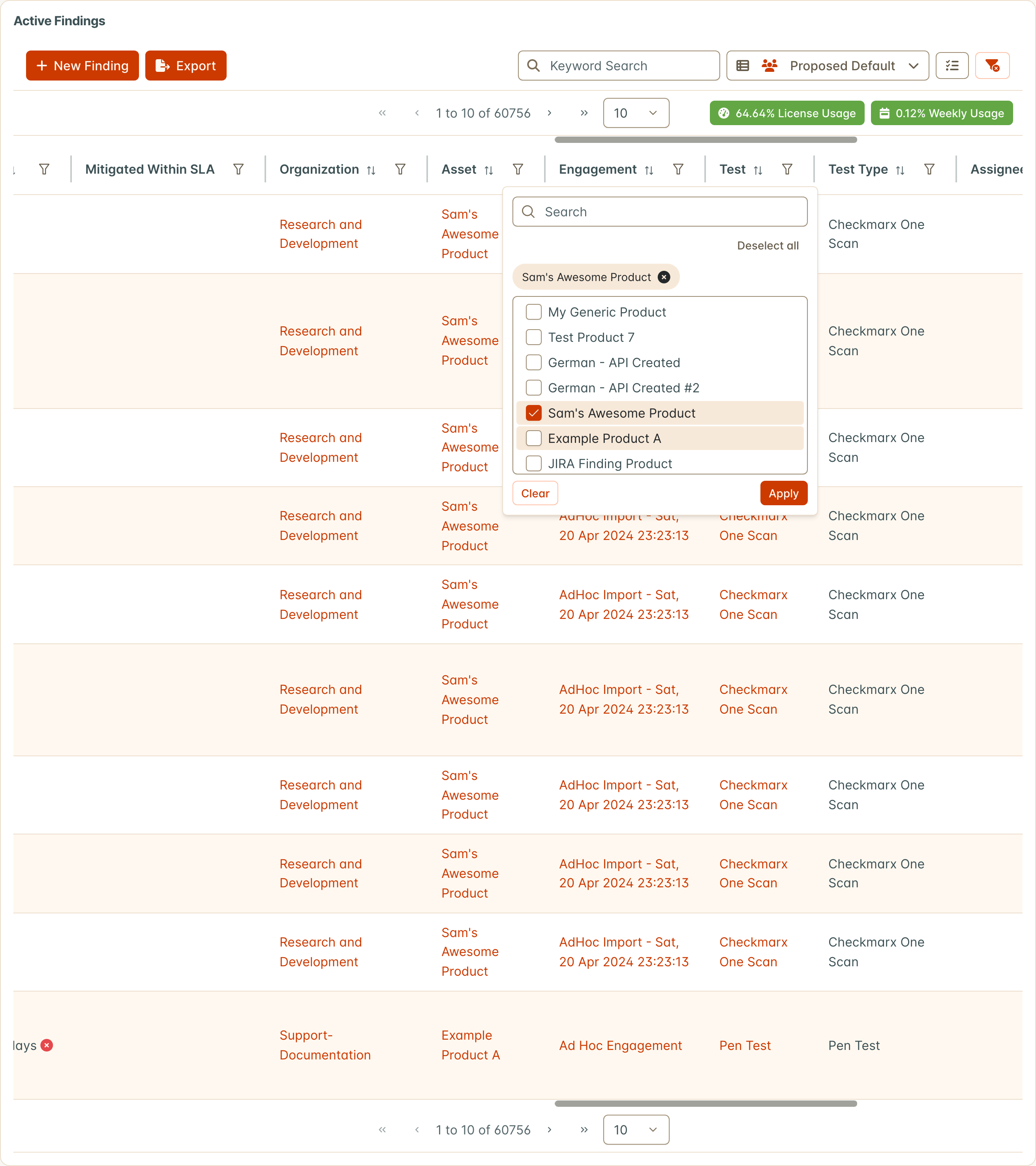Check the German - API Created checkbox
Screen dimensions: 1036x1166
click(x=533, y=362)
